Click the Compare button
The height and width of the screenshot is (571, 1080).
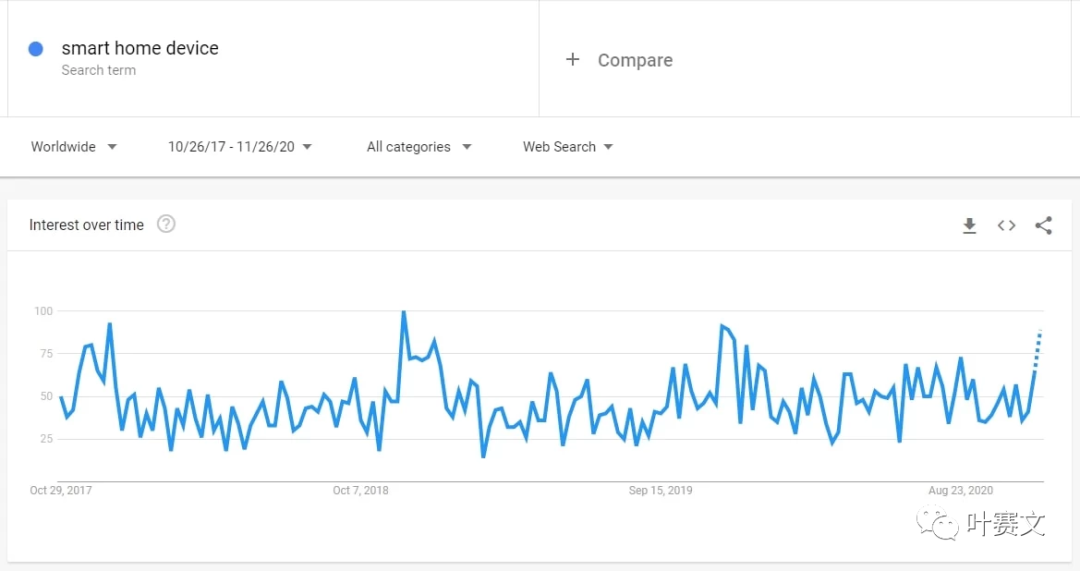[x=634, y=60]
